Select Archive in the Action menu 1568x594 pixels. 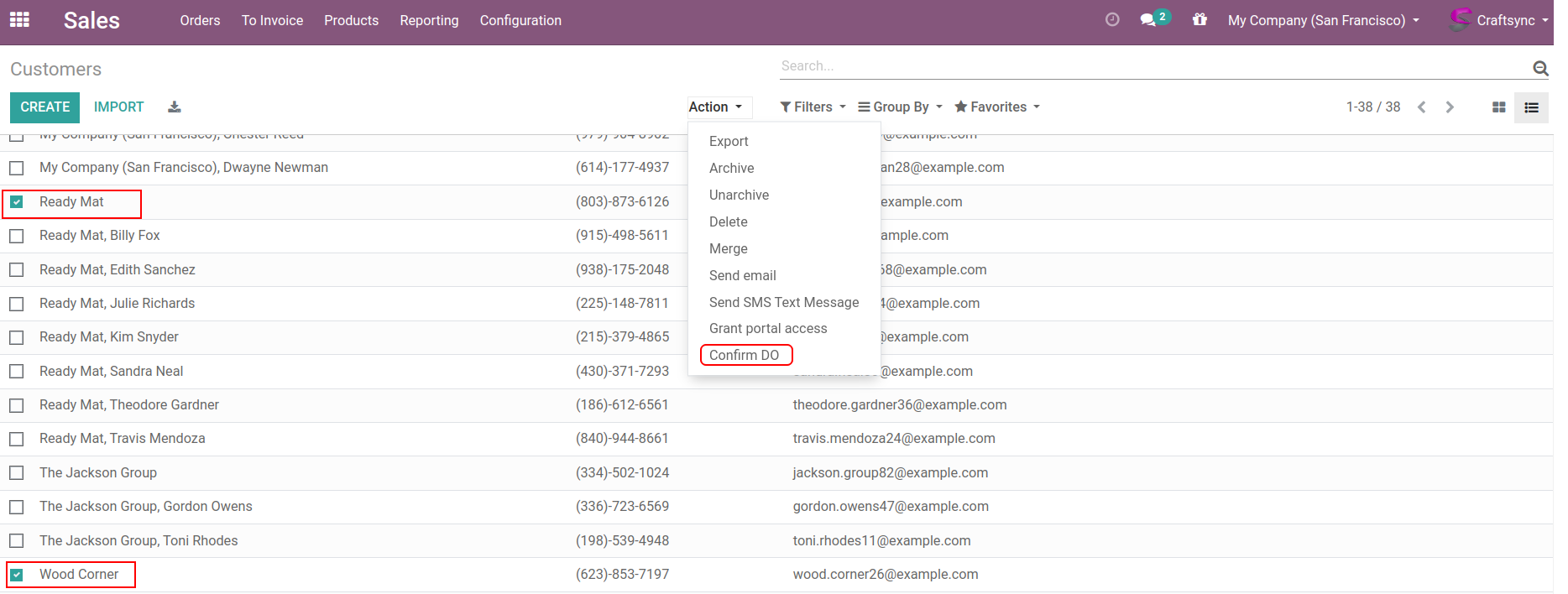pyautogui.click(x=731, y=169)
